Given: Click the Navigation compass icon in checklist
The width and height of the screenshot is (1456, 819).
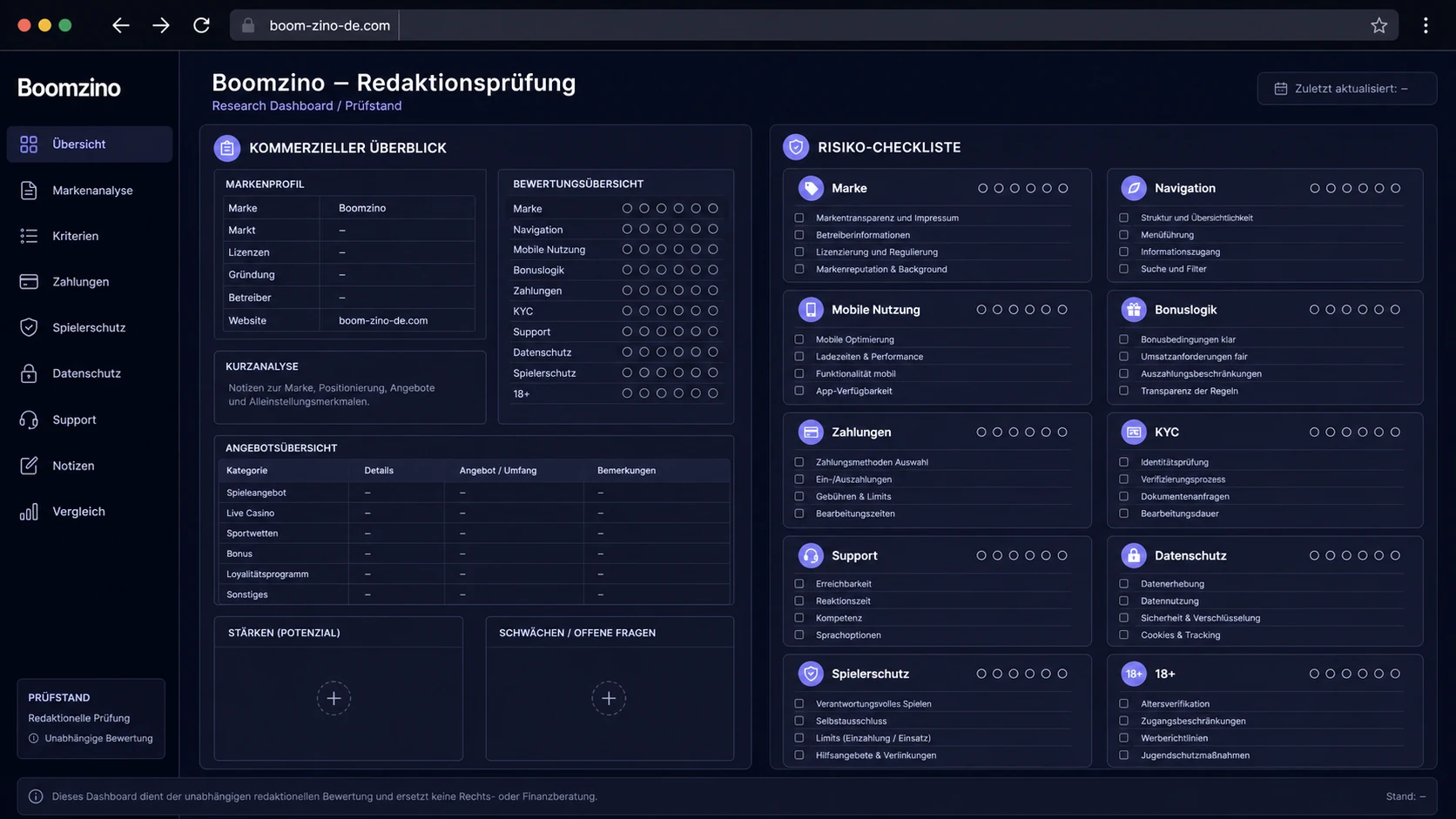Looking at the screenshot, I should pyautogui.click(x=1134, y=188).
